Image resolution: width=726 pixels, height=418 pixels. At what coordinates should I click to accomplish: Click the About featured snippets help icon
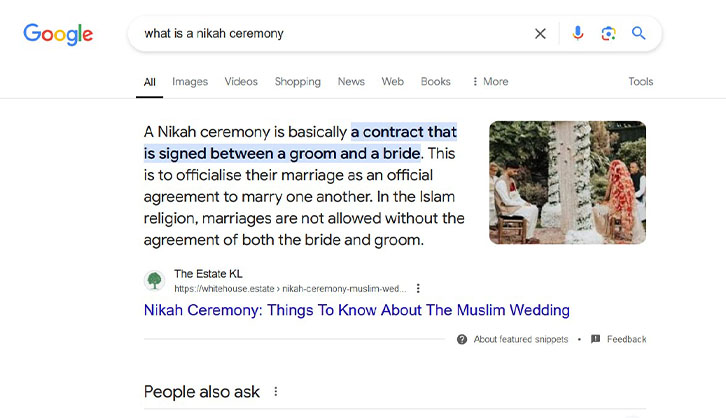[x=462, y=339]
